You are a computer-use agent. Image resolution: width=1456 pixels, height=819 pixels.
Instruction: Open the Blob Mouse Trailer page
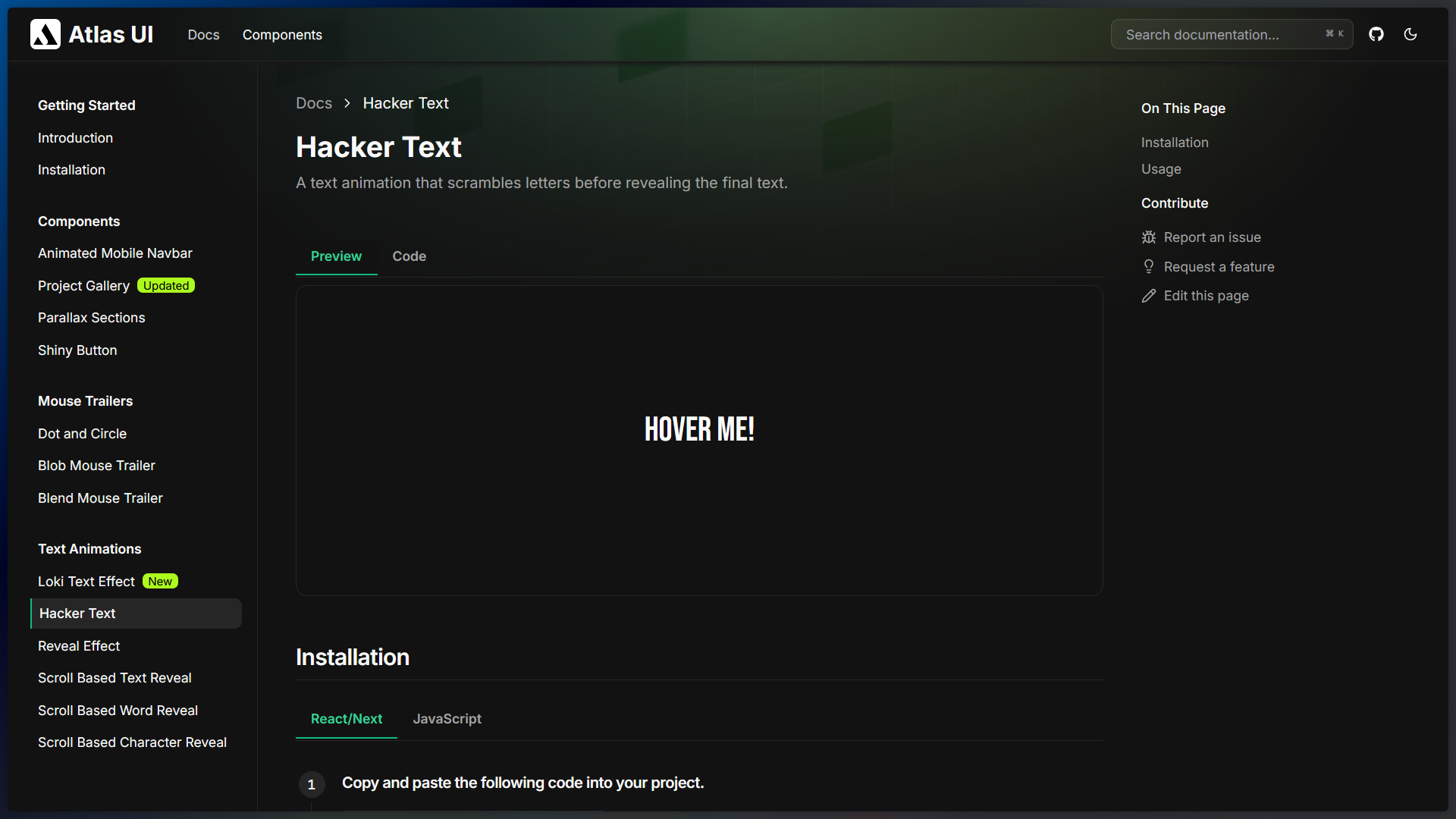[x=96, y=466]
